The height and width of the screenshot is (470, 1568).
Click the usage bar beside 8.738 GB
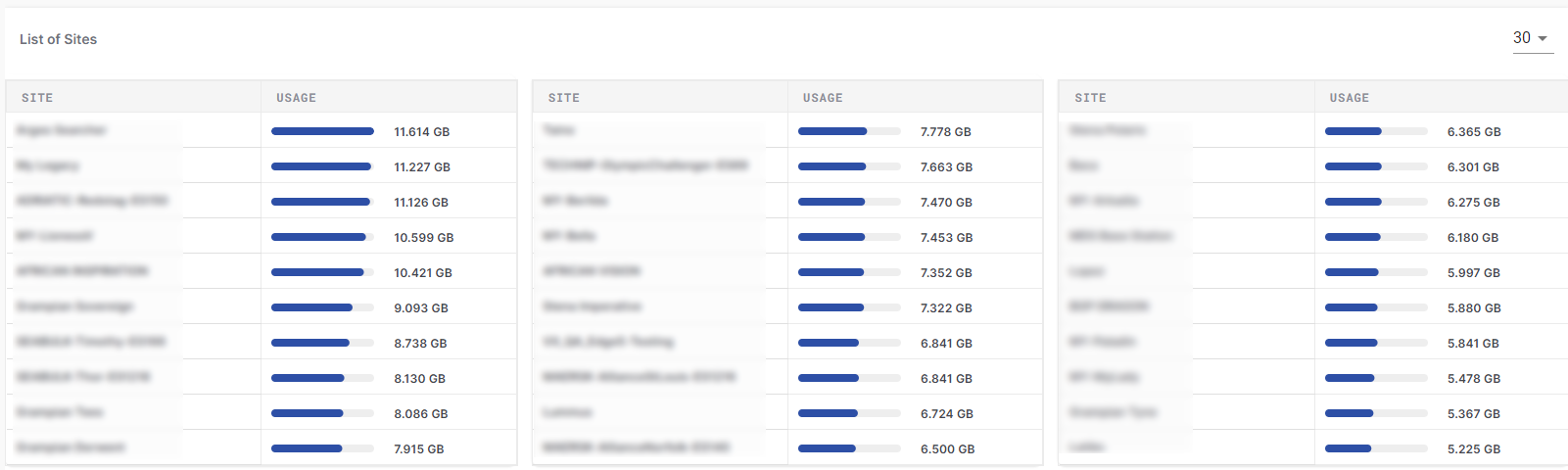point(322,343)
